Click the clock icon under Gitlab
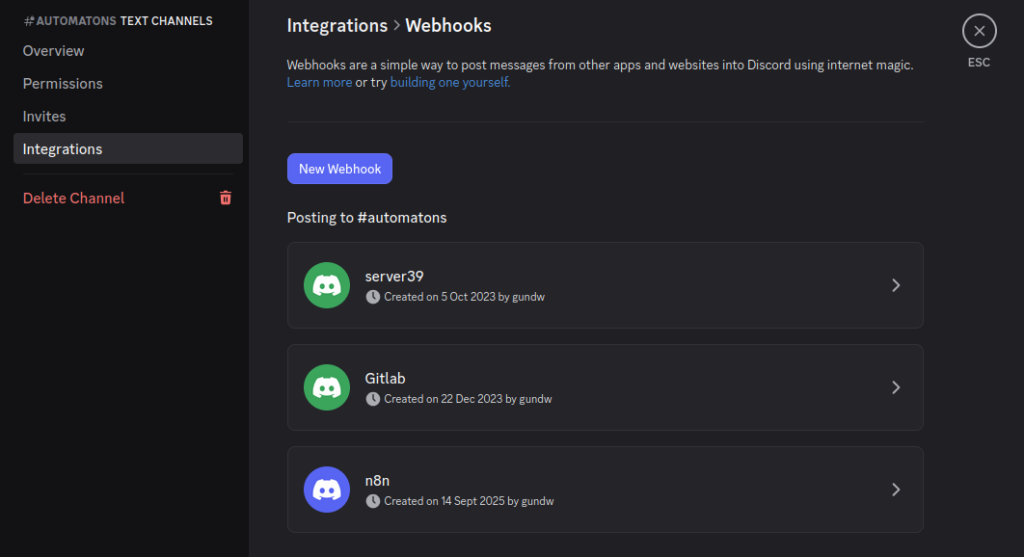This screenshot has height=557, width=1024. [373, 399]
